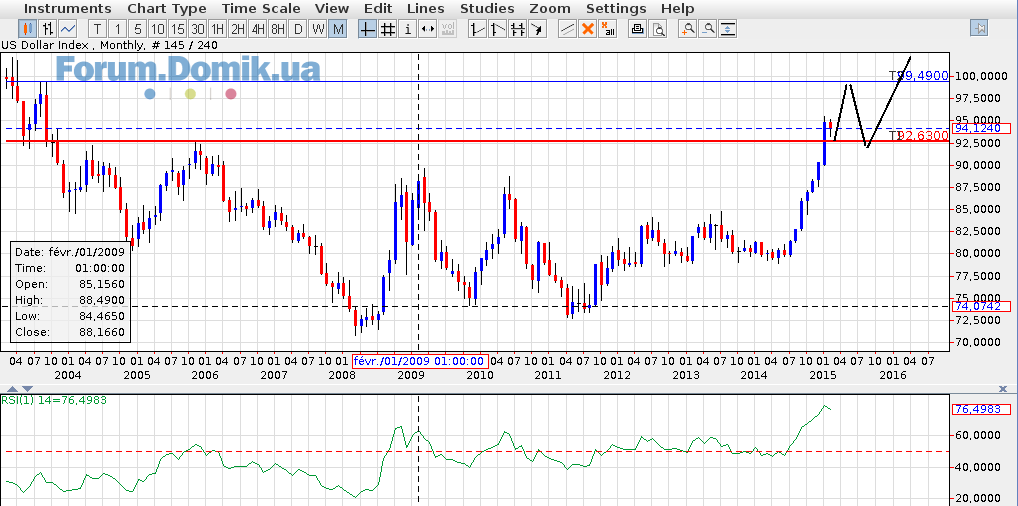The height and width of the screenshot is (506, 1018).
Task: Open the Studies menu
Action: [487, 8]
